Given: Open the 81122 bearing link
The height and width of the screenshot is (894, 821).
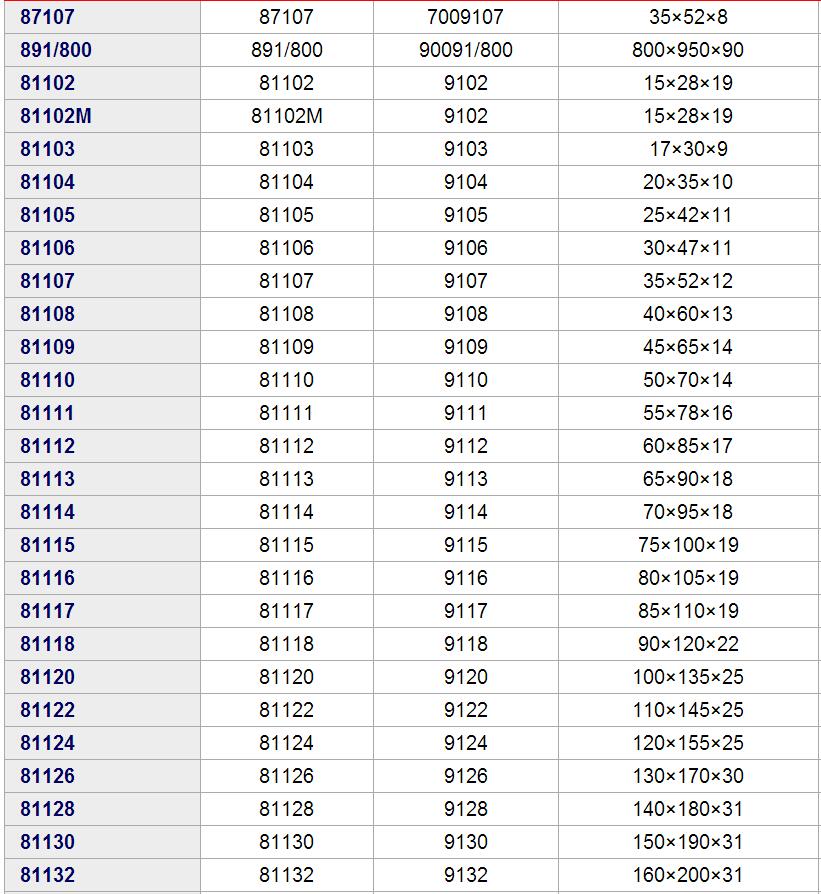Looking at the screenshot, I should 47,710.
